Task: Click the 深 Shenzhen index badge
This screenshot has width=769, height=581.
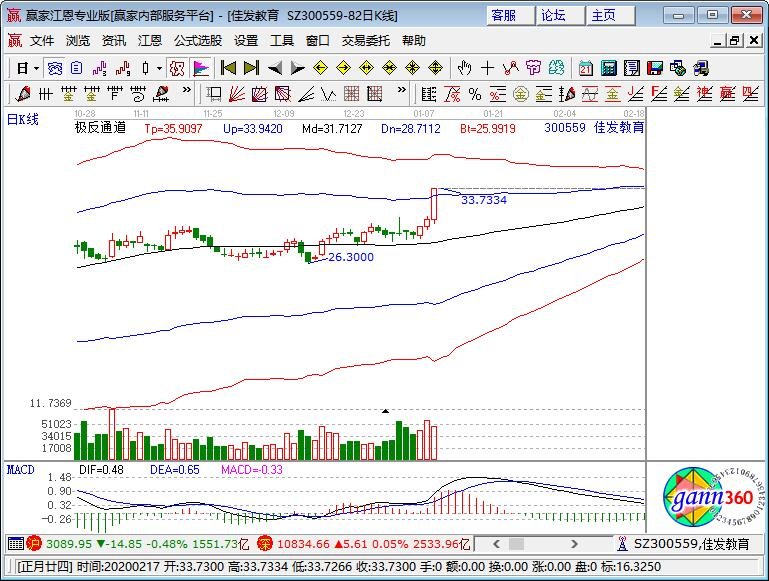Action: 265,543
